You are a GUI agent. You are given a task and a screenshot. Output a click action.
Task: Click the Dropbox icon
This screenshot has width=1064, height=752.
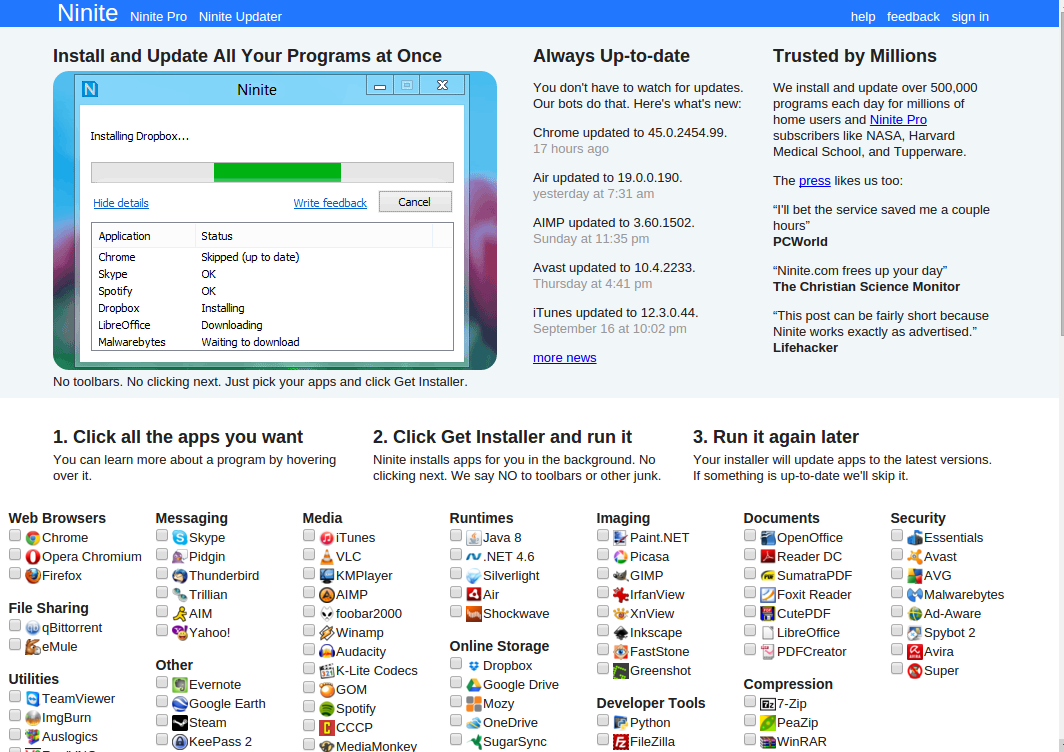(x=474, y=666)
